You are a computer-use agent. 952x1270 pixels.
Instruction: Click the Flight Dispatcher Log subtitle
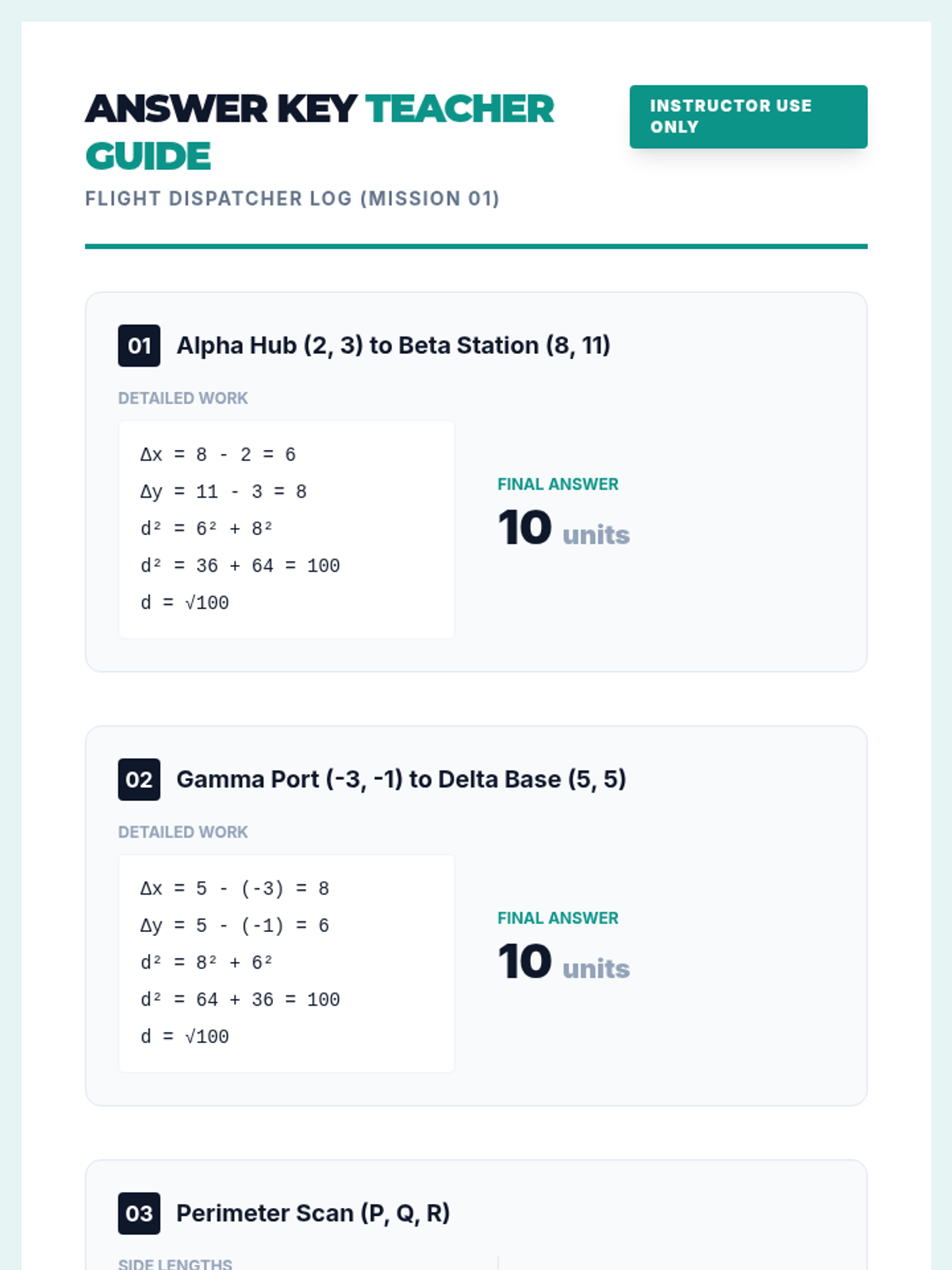click(292, 198)
